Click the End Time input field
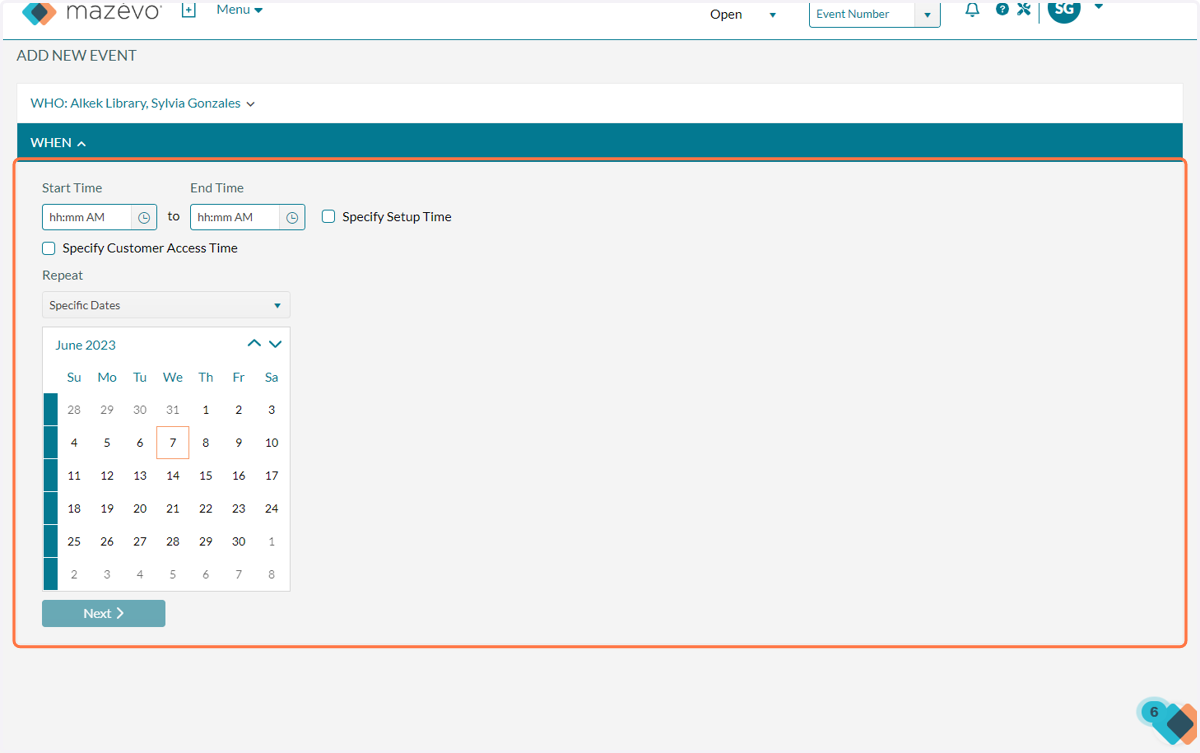 click(x=236, y=217)
